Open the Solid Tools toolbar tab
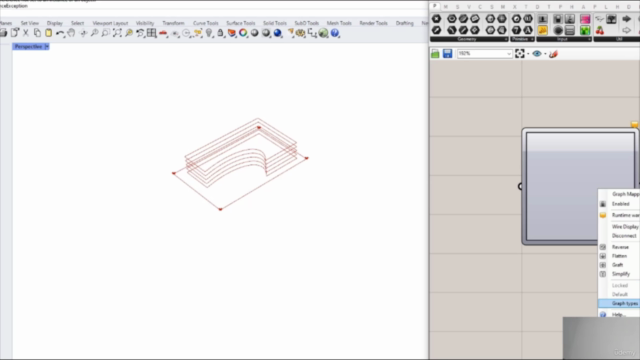Screen dimensions: 640x360 tap(275, 23)
